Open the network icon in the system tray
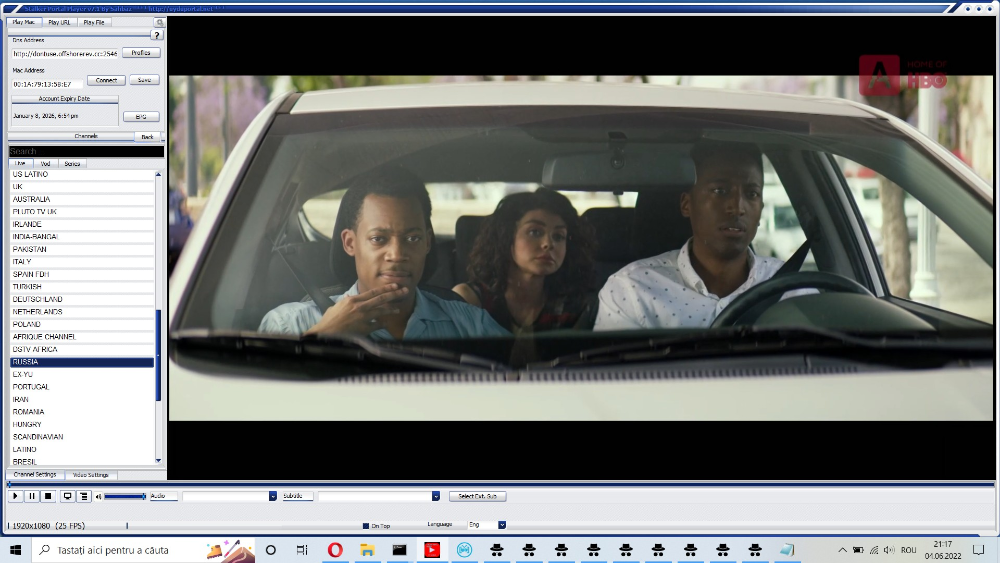 pos(874,550)
